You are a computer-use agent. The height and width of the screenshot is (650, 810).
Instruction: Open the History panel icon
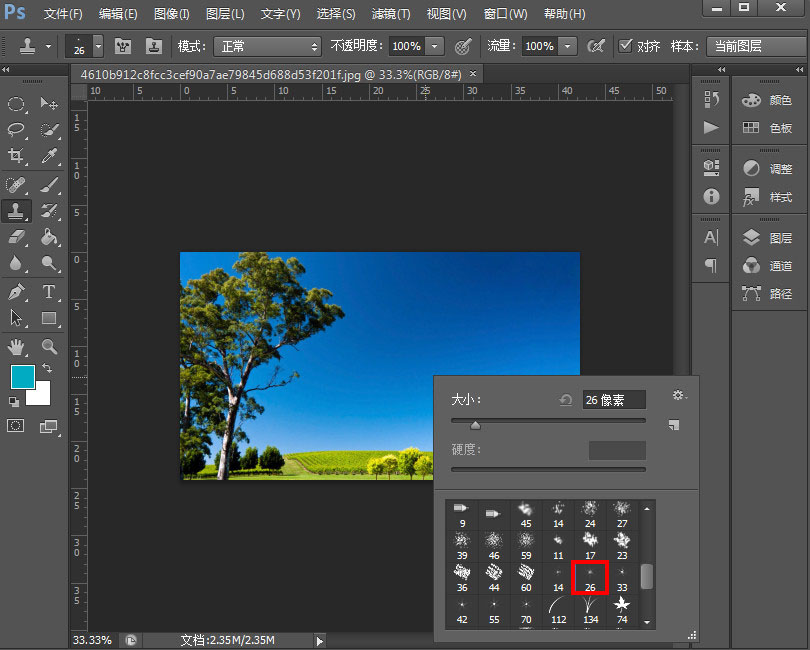pos(711,99)
